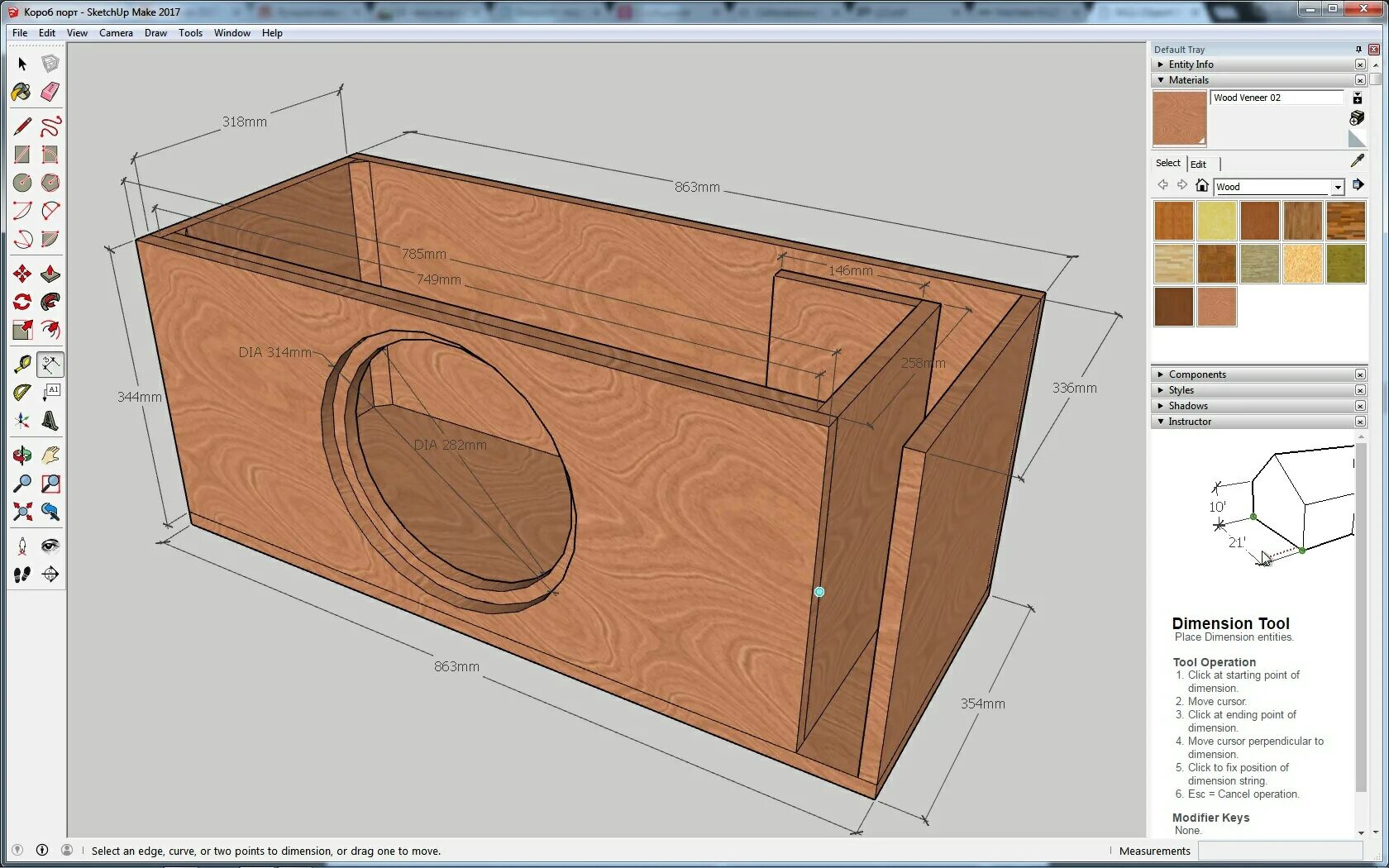The height and width of the screenshot is (868, 1389).
Task: Click the Measurements input box
Action: (1280, 851)
